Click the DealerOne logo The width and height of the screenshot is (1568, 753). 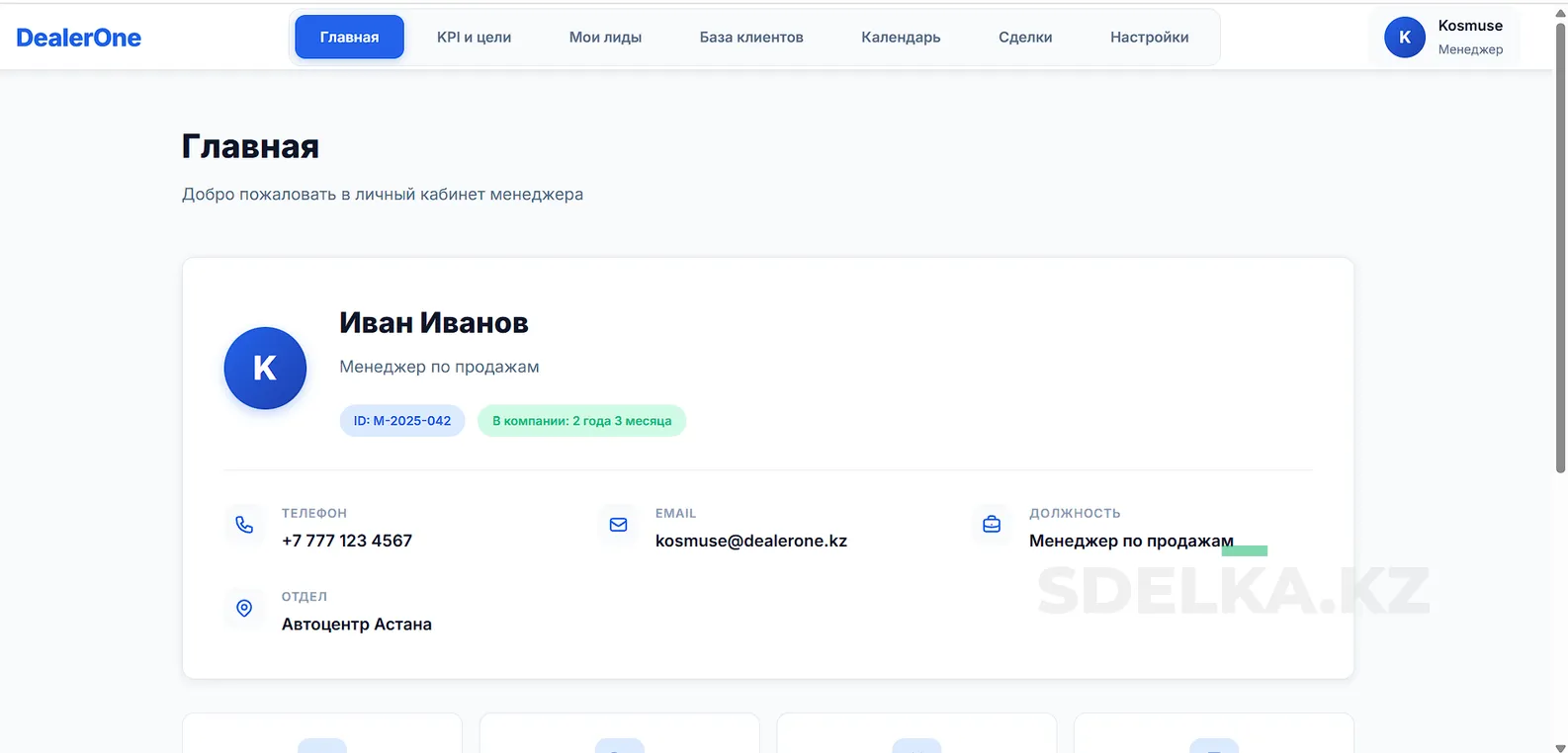point(79,38)
